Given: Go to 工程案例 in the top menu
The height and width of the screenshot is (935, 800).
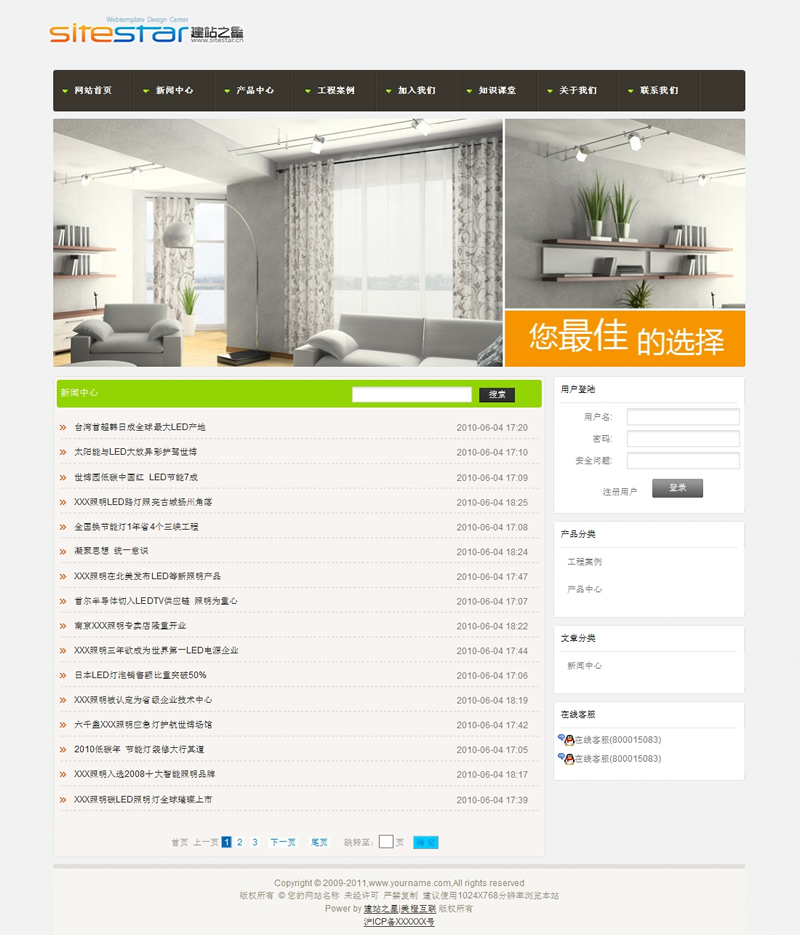Looking at the screenshot, I should [336, 91].
